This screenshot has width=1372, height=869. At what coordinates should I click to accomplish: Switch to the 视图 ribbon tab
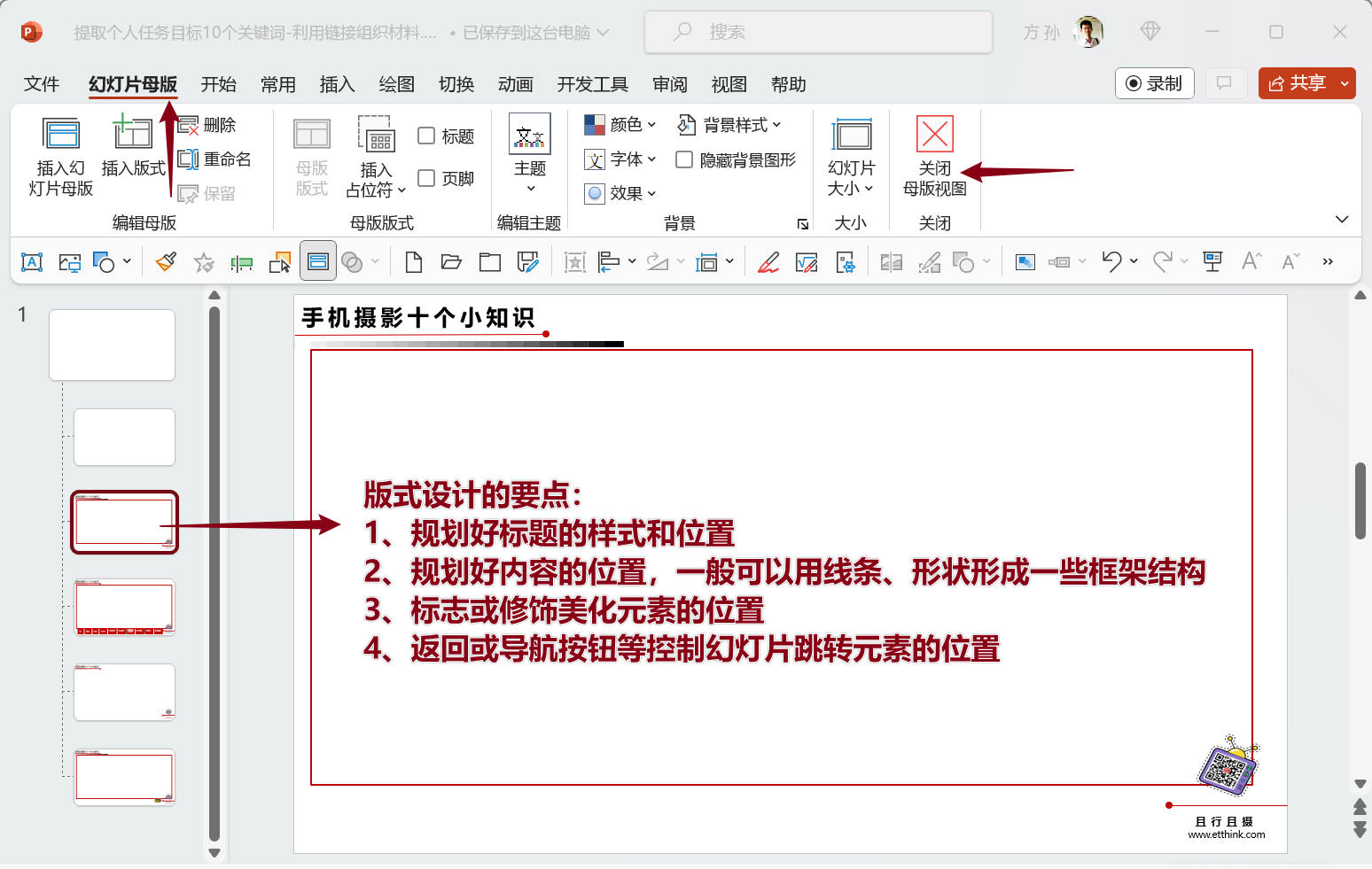(728, 84)
